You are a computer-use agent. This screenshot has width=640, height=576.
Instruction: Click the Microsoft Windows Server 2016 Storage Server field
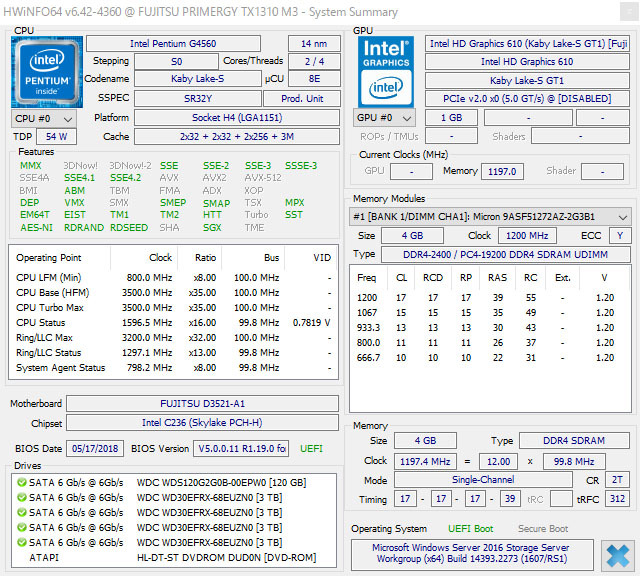pyautogui.click(x=472, y=554)
